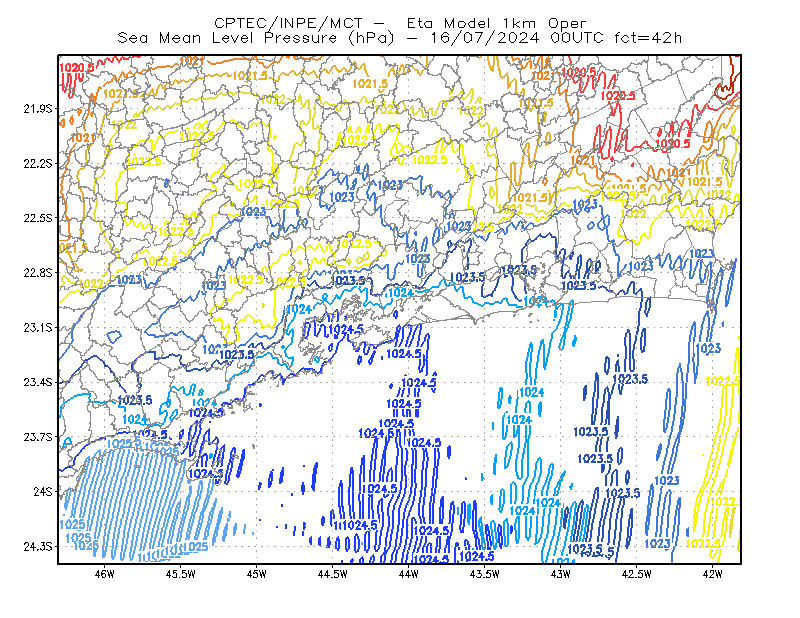
Task: Select the 46W longitude axis label
Action: pyautogui.click(x=105, y=574)
